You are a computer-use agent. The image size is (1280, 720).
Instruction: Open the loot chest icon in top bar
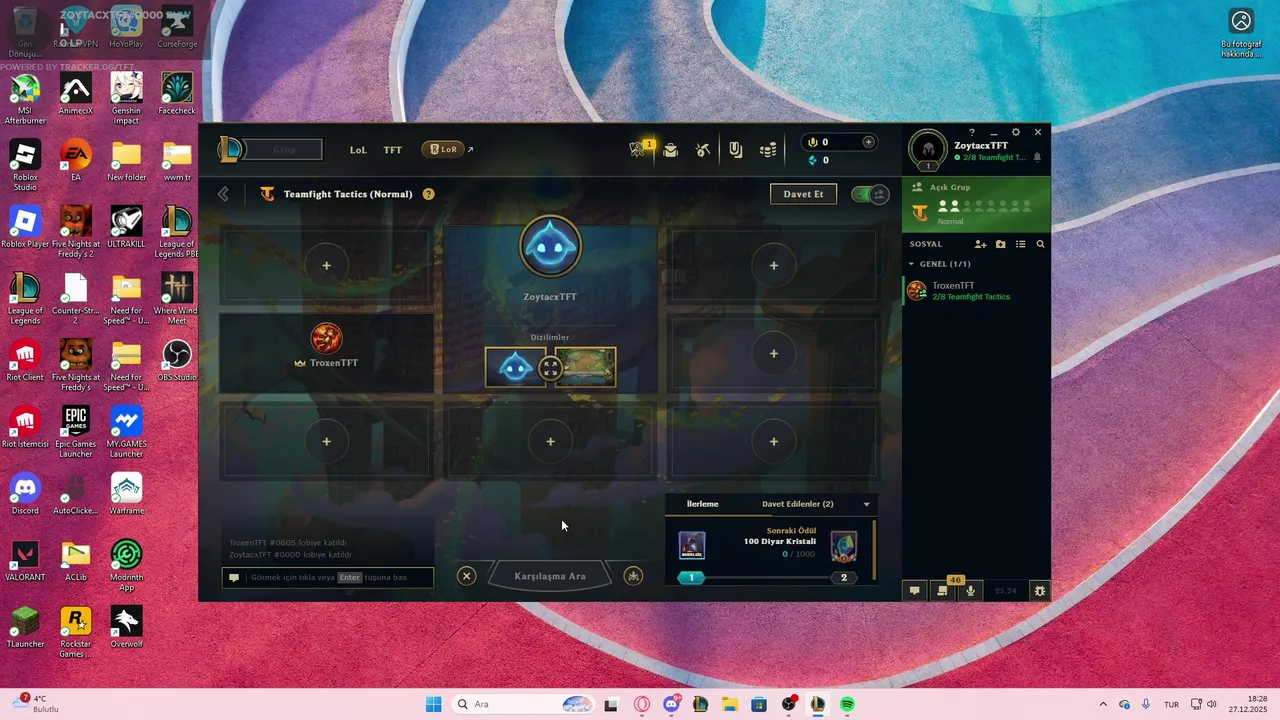click(670, 150)
